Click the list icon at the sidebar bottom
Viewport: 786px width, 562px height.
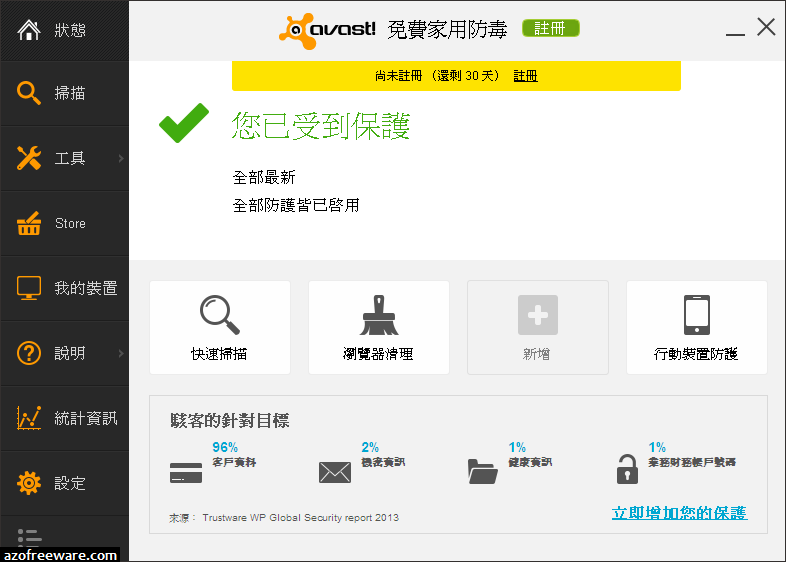pyautogui.click(x=30, y=537)
